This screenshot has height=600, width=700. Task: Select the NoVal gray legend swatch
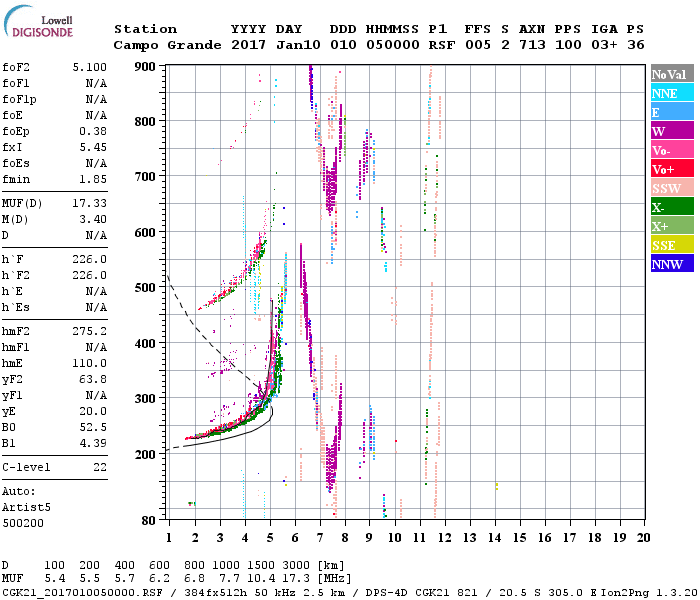(x=672, y=74)
